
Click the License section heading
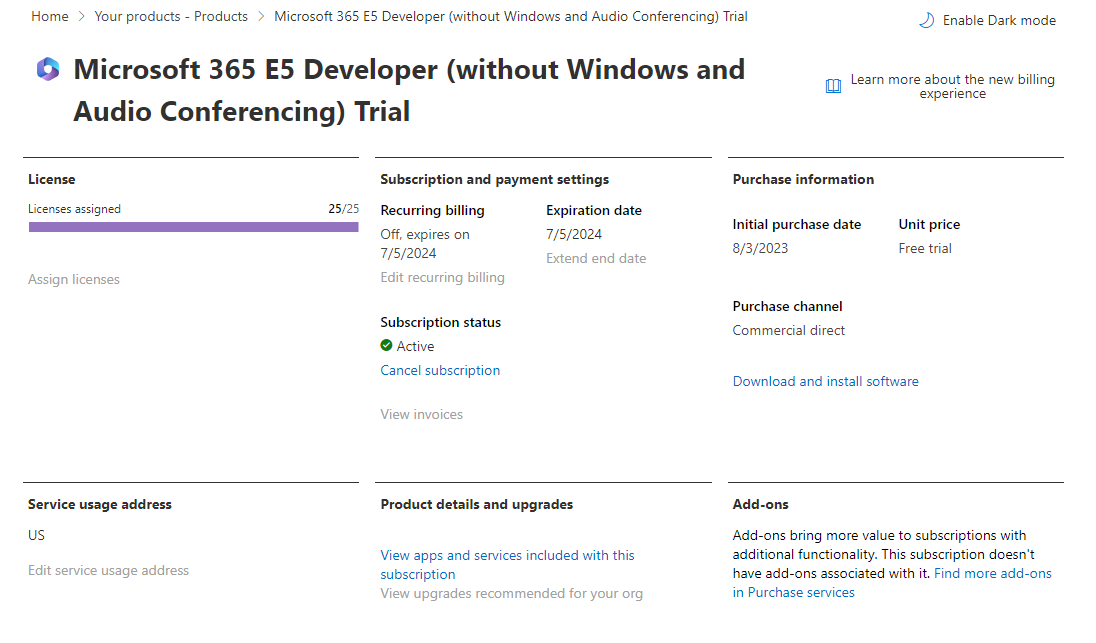[x=52, y=180]
